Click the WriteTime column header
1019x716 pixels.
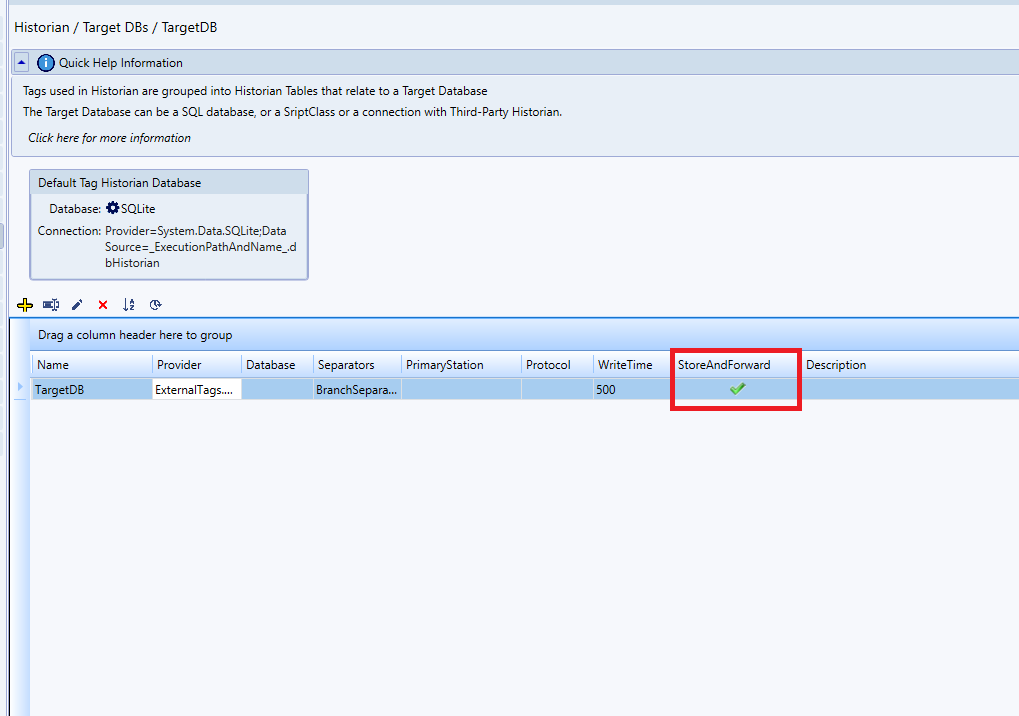click(x=624, y=365)
